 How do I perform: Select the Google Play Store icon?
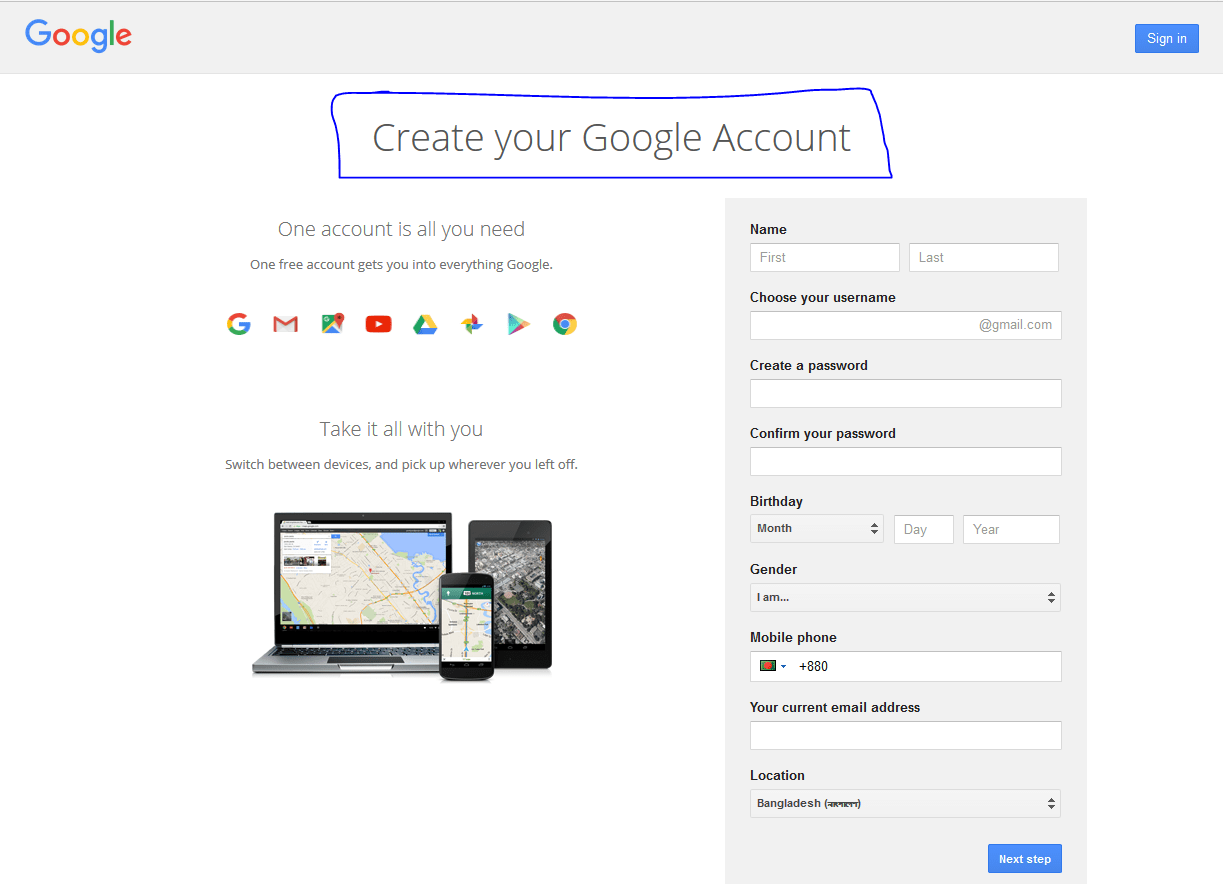(518, 323)
